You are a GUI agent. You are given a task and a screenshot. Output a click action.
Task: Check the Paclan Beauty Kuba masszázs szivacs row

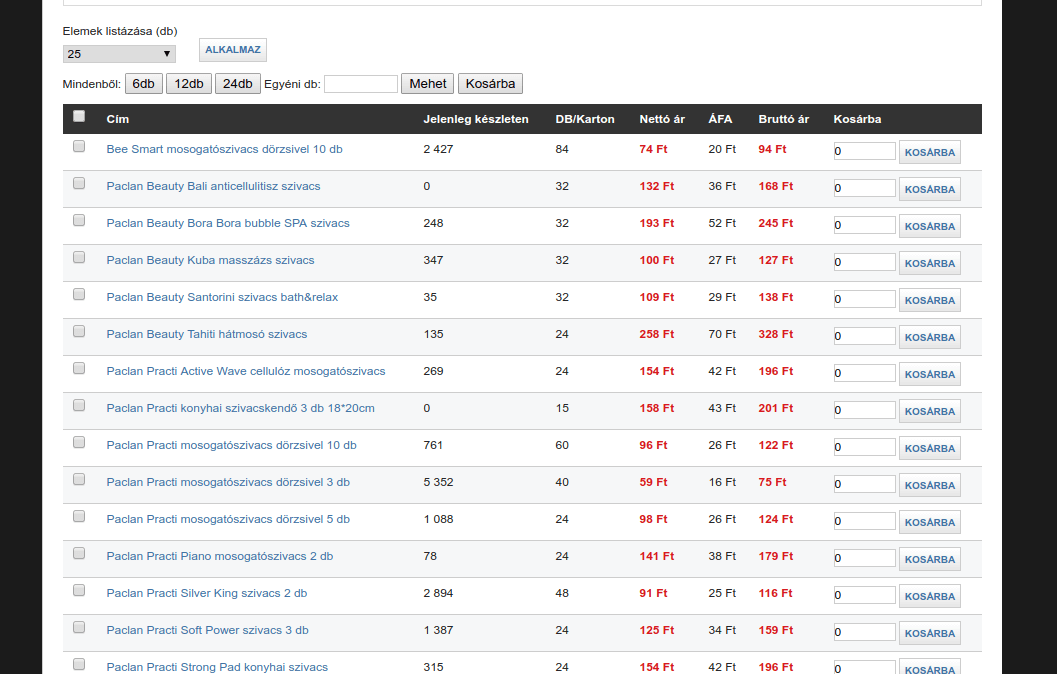[79, 257]
